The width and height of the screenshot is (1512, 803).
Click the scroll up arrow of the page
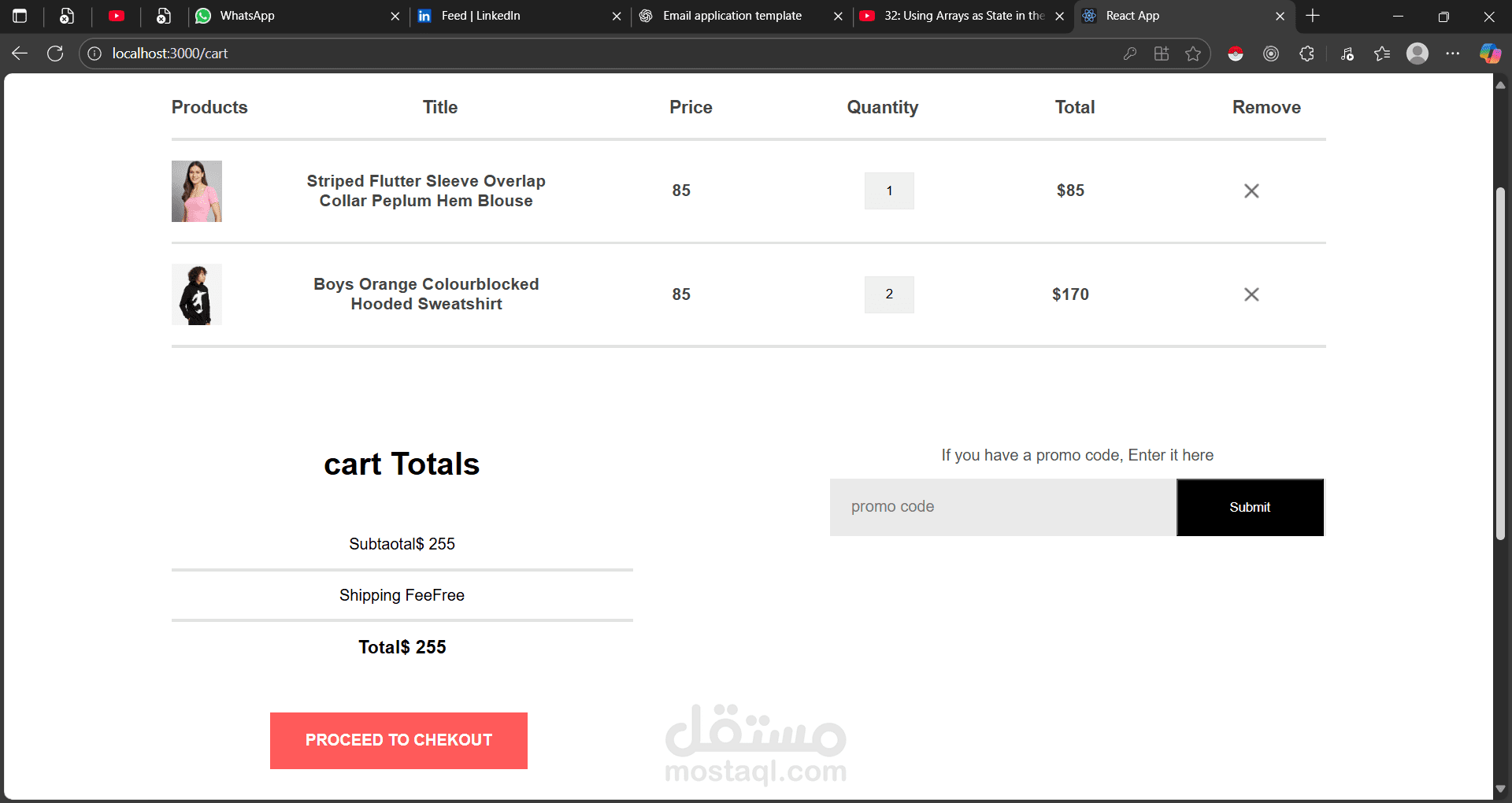pyautogui.click(x=1501, y=84)
